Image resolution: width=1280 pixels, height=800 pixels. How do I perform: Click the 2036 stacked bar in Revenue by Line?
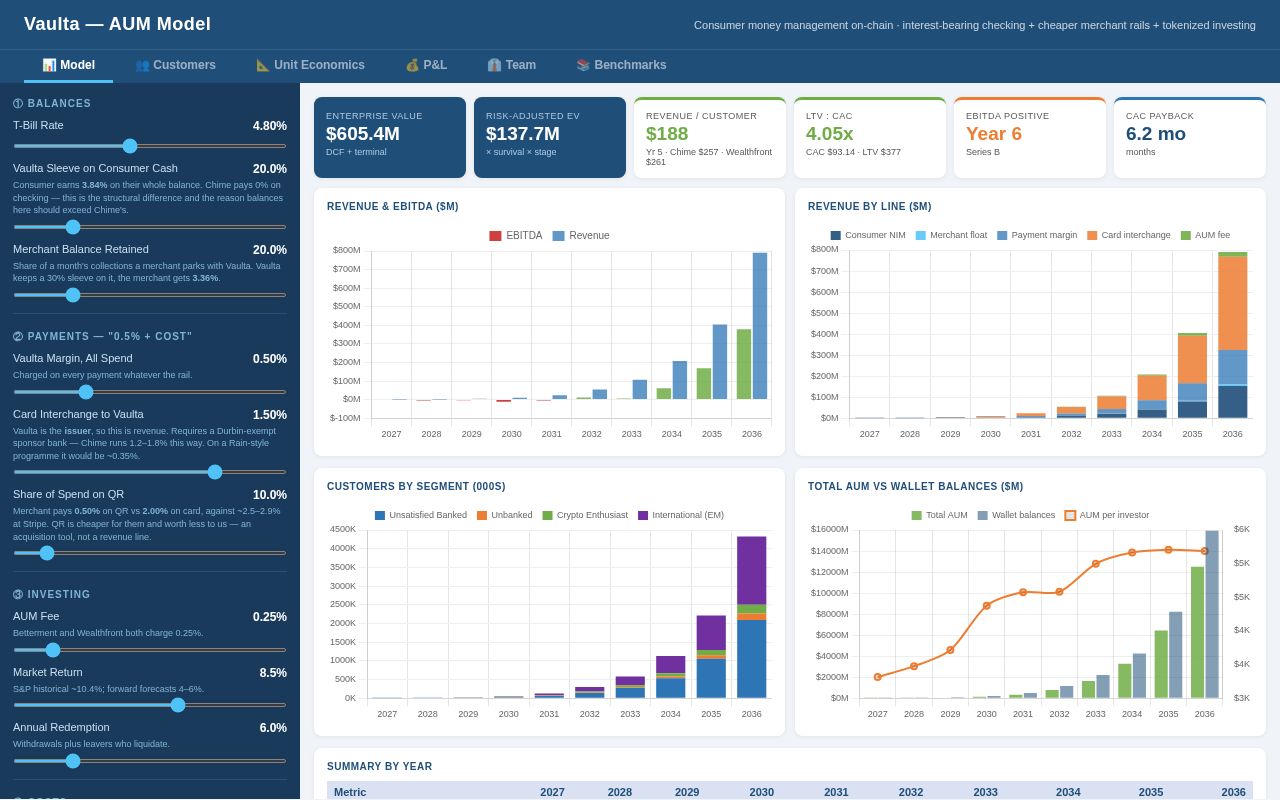tap(1233, 335)
